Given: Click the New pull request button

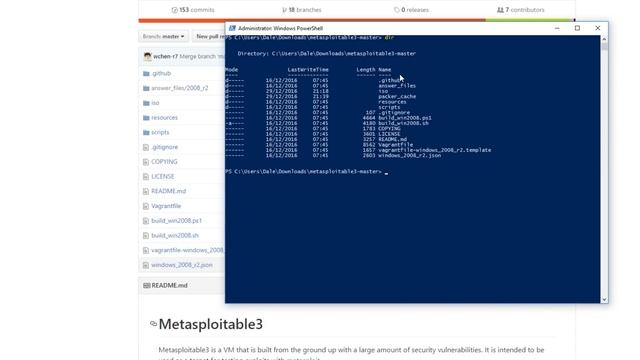Looking at the screenshot, I should pos(210,36).
